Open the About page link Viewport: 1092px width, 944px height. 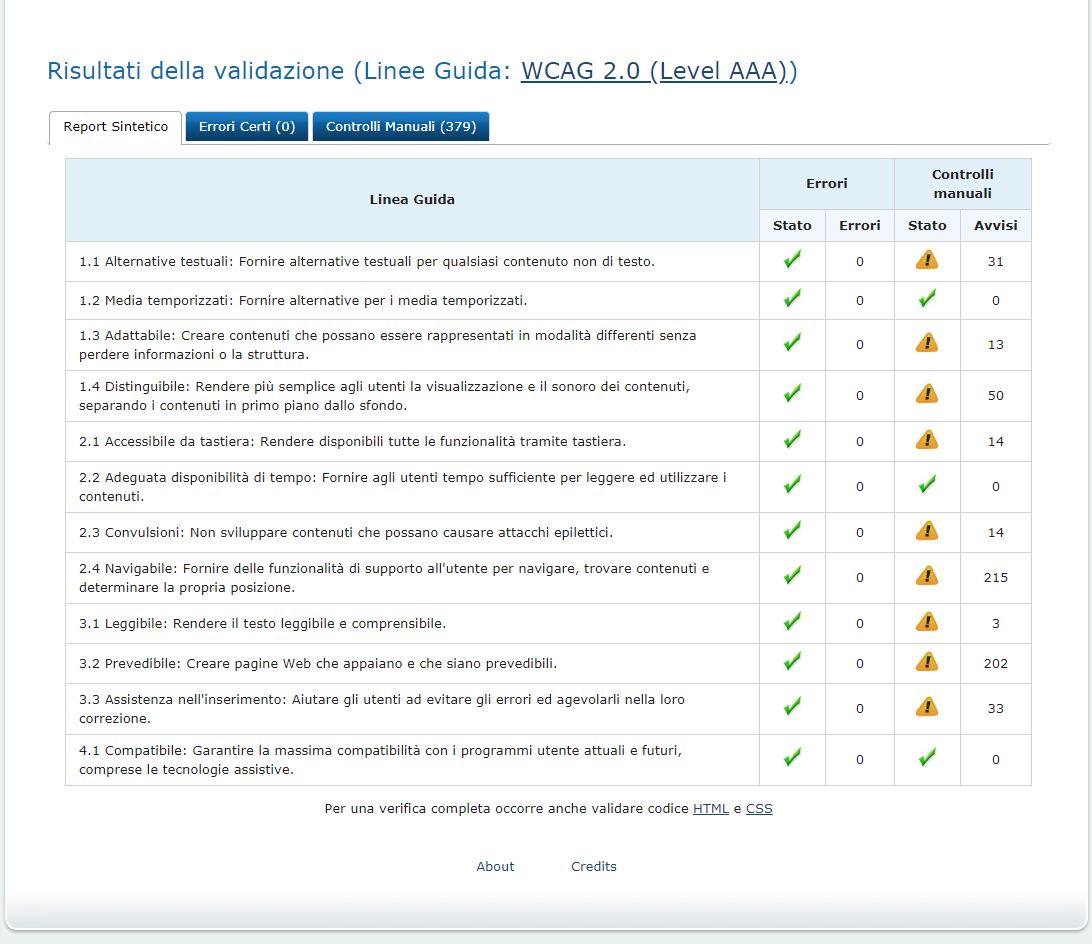[495, 866]
